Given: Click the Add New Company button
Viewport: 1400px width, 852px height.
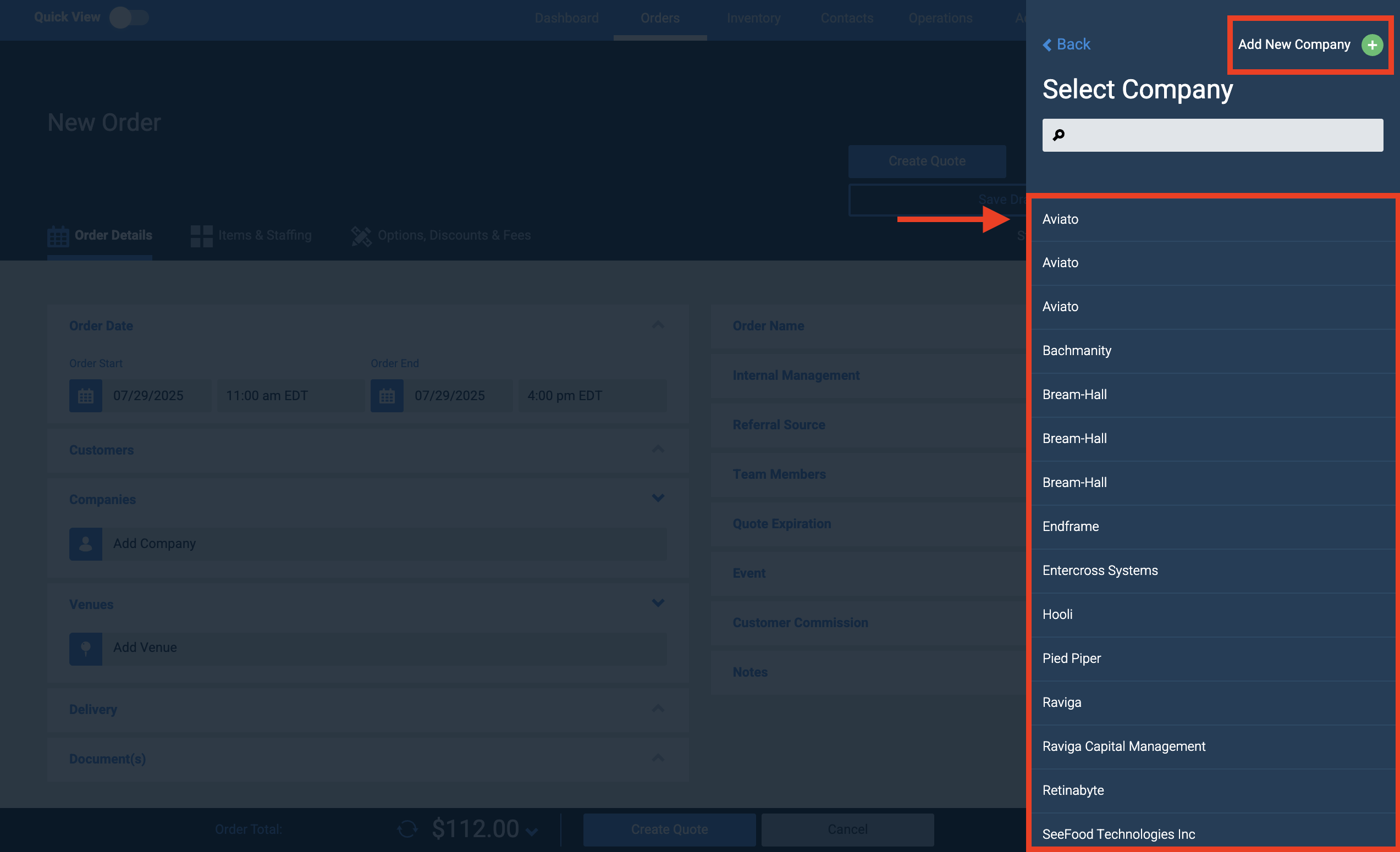Looking at the screenshot, I should point(1310,45).
